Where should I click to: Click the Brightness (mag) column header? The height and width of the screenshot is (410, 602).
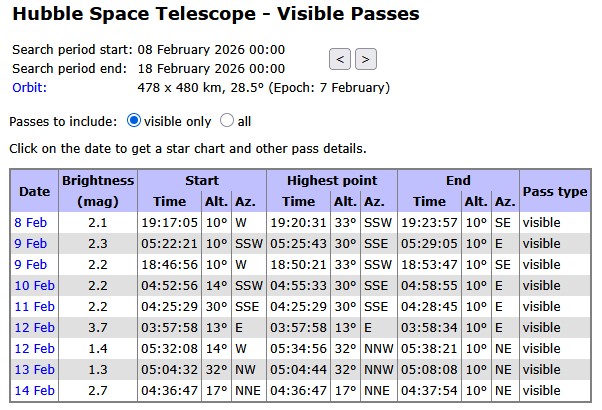point(98,191)
